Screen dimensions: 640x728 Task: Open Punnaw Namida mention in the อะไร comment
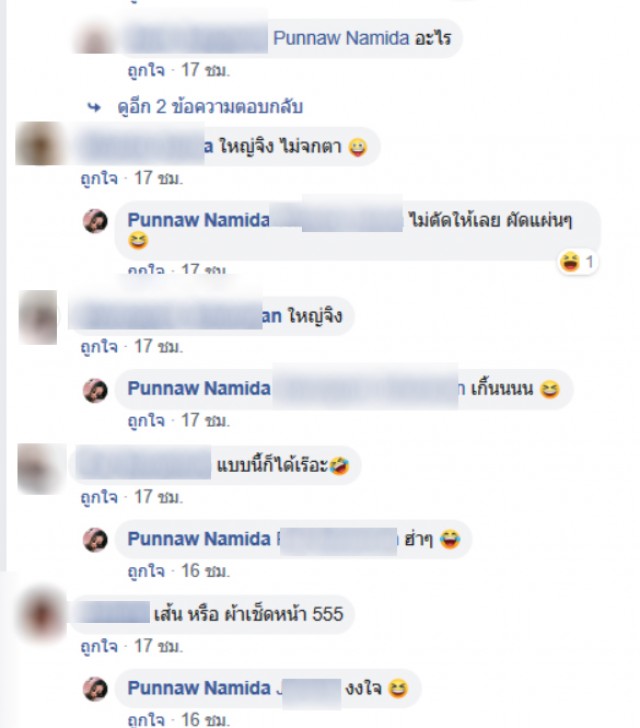(x=341, y=38)
